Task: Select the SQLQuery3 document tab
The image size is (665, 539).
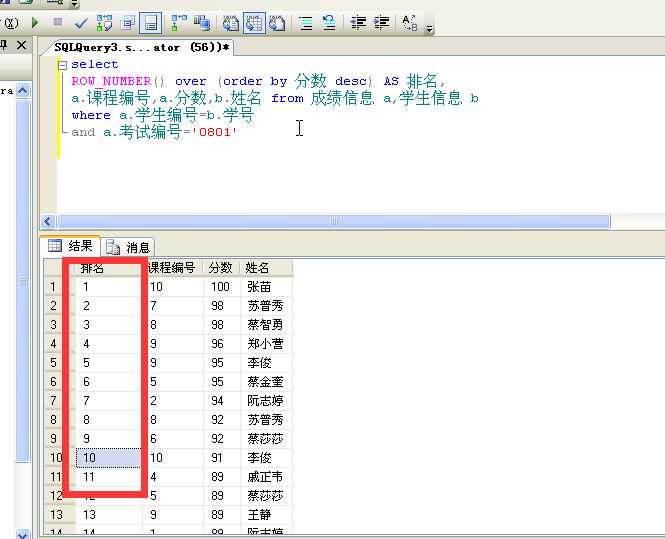Action: pos(142,47)
